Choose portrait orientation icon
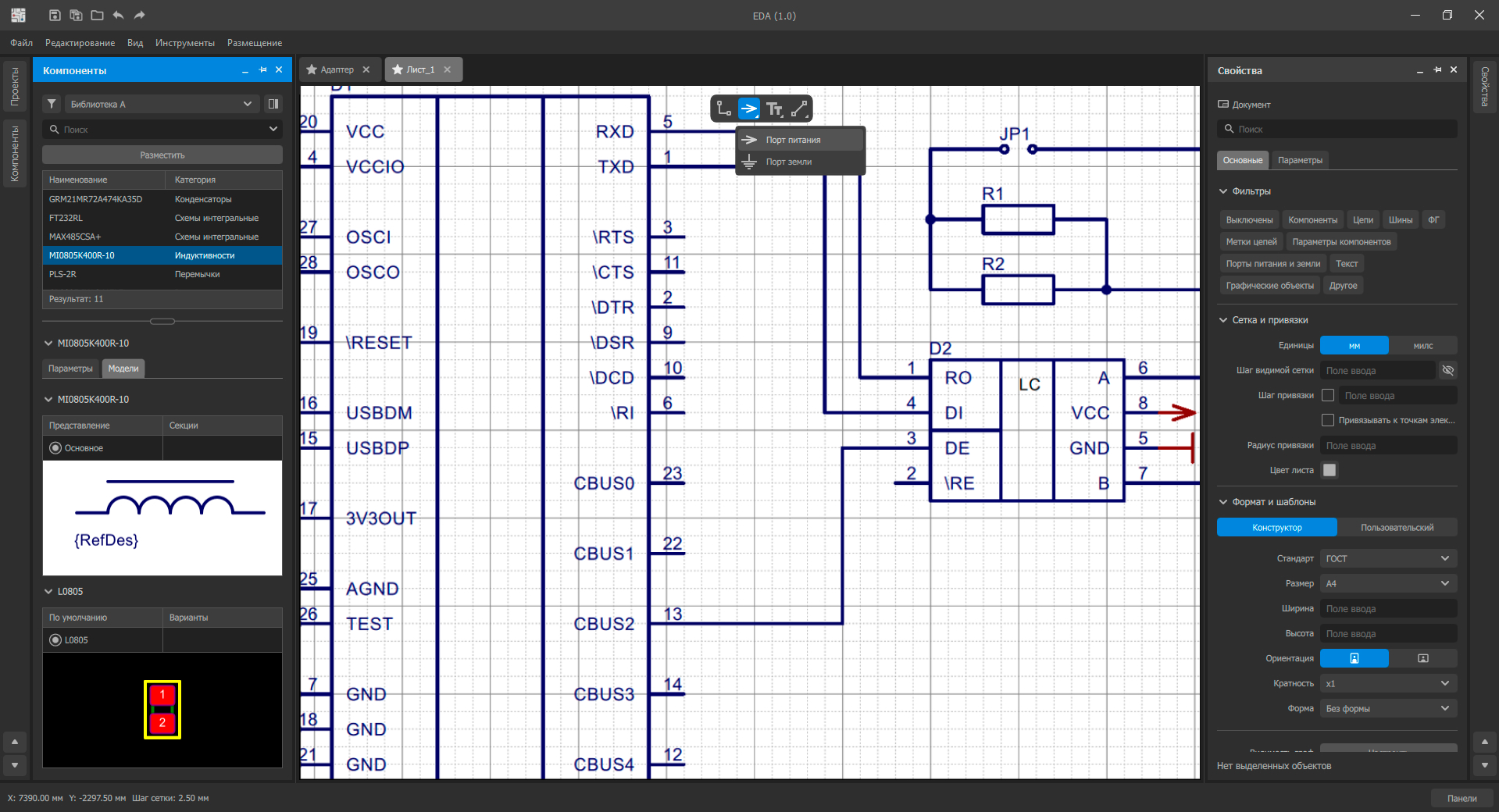Viewport: 1499px width, 812px height. click(1354, 658)
